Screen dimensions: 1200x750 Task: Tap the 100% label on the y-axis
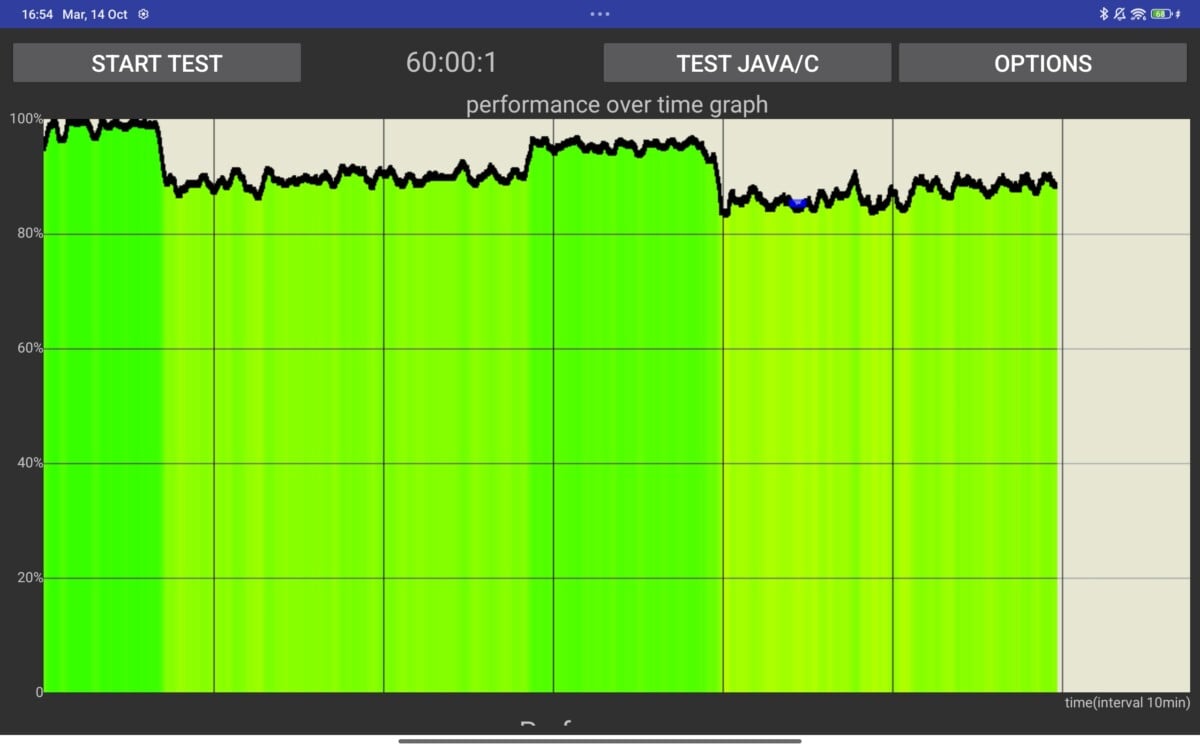(25, 119)
